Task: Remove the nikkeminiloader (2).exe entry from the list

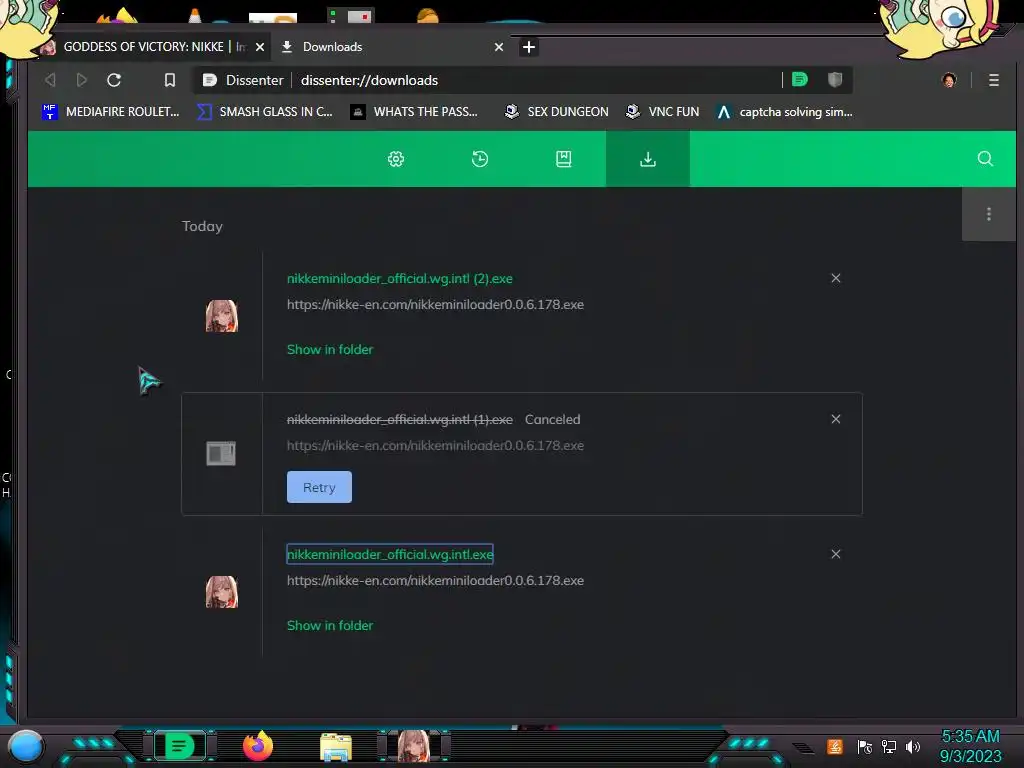Action: 835,278
